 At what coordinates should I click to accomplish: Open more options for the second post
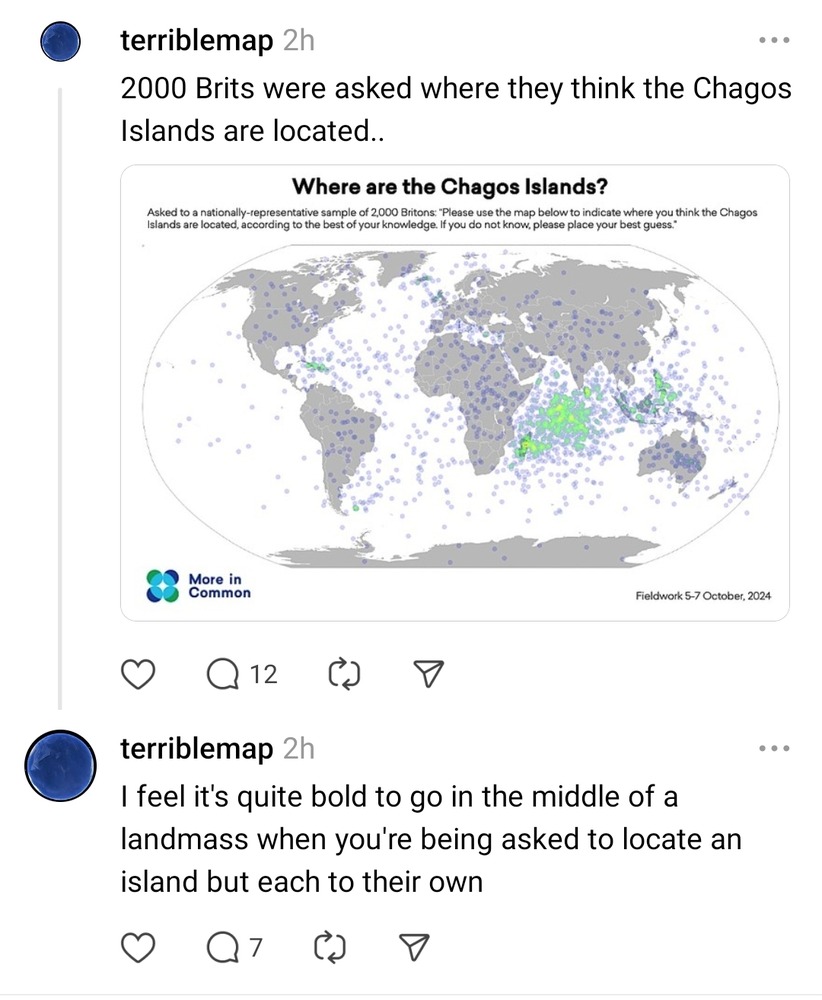click(774, 748)
